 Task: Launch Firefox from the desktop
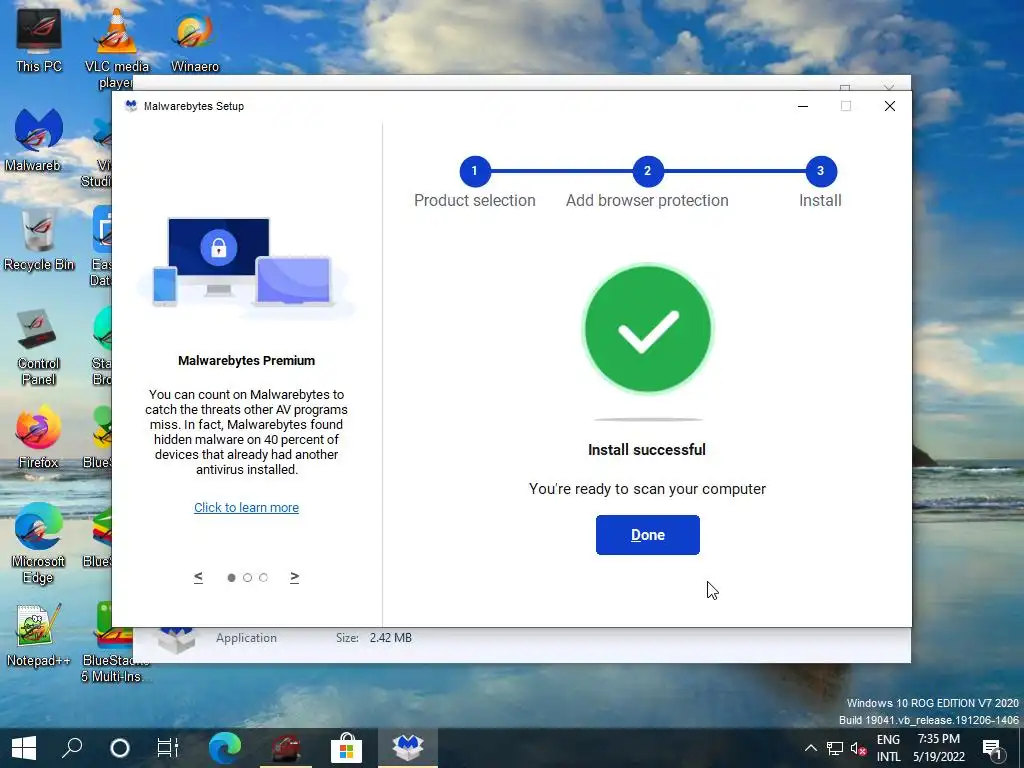39,438
